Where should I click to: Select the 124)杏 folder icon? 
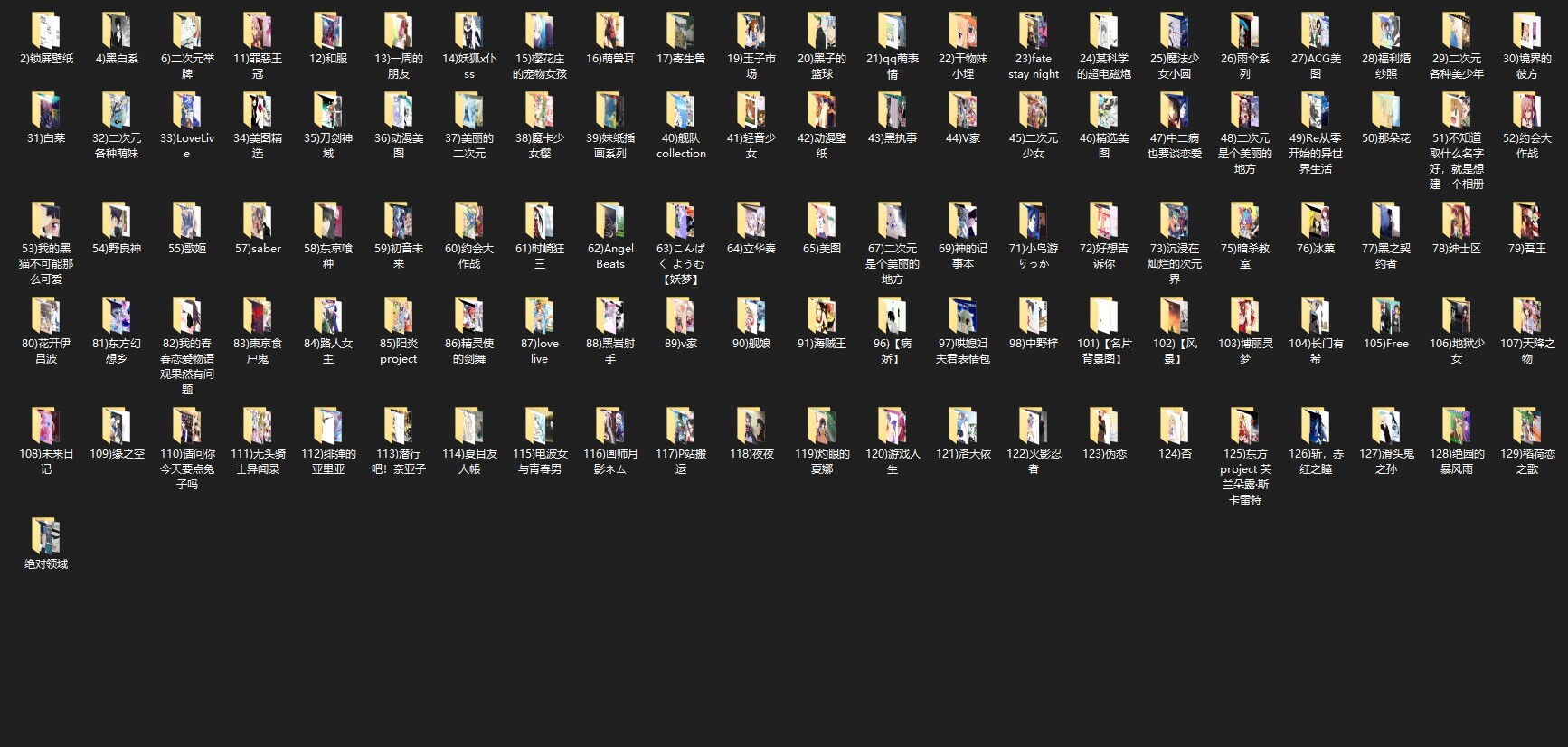[x=1174, y=426]
